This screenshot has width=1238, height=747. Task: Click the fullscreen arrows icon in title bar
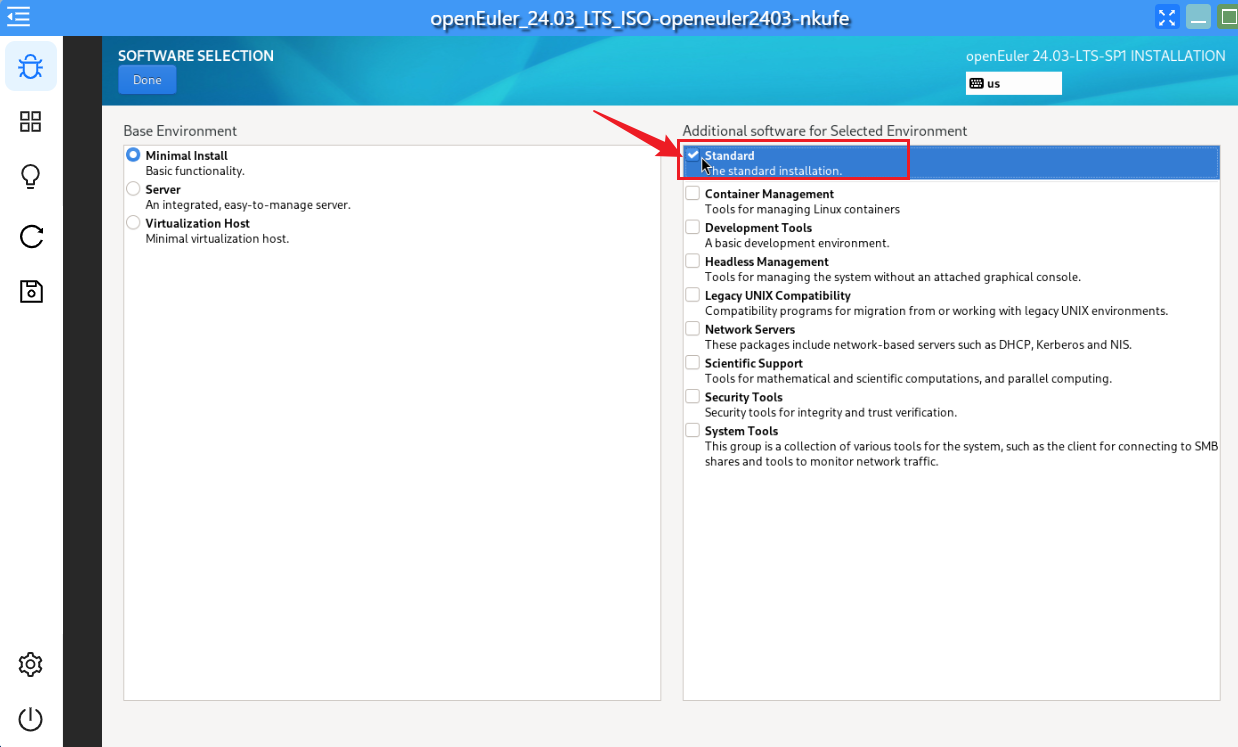(x=1167, y=17)
